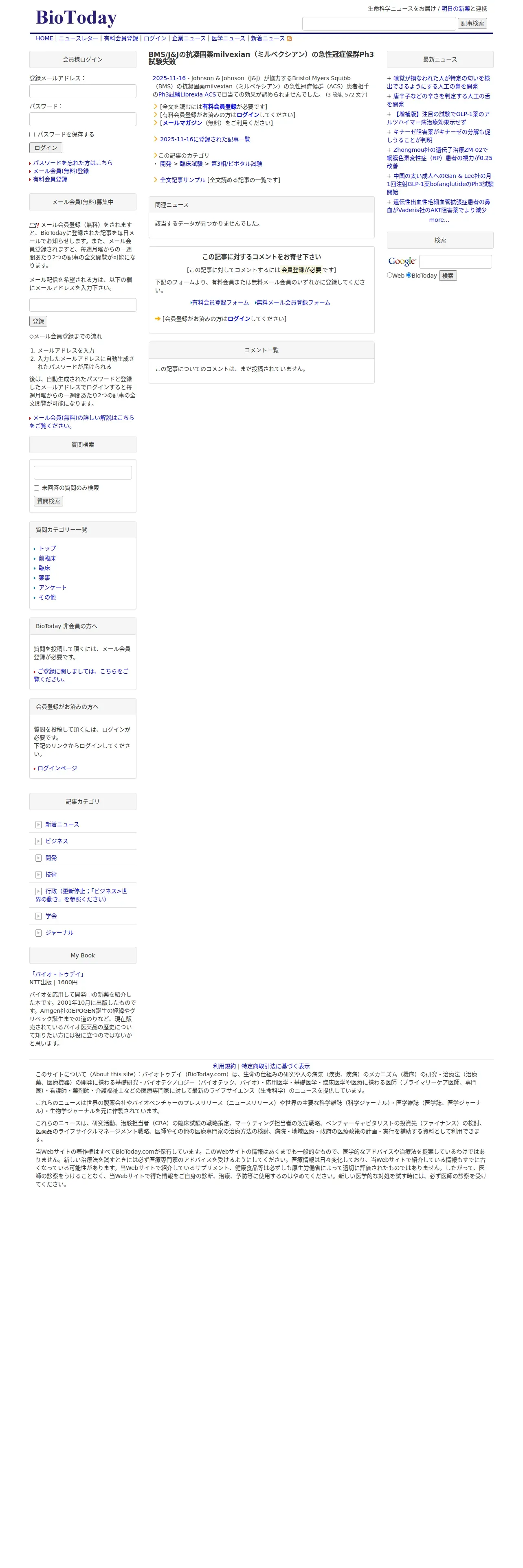The height and width of the screenshot is (1568, 523).
Task: Focus the Google search text field
Action: 455,262
